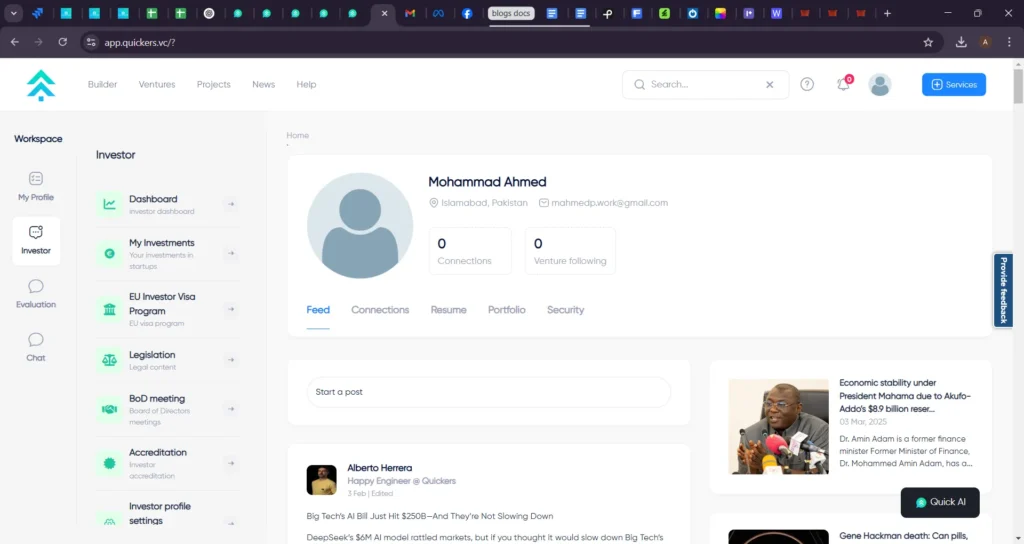This screenshot has height=544, width=1024.
Task: Open the Quick AI assistant button
Action: [940, 502]
